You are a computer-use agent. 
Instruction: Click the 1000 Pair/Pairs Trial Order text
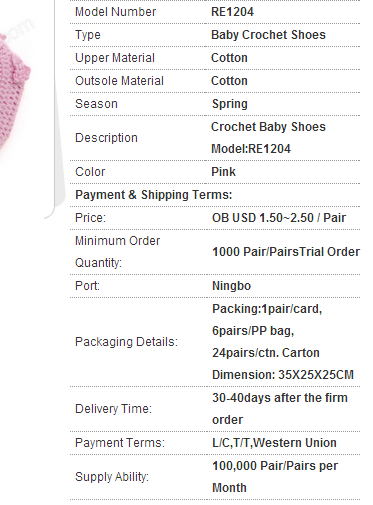point(286,252)
